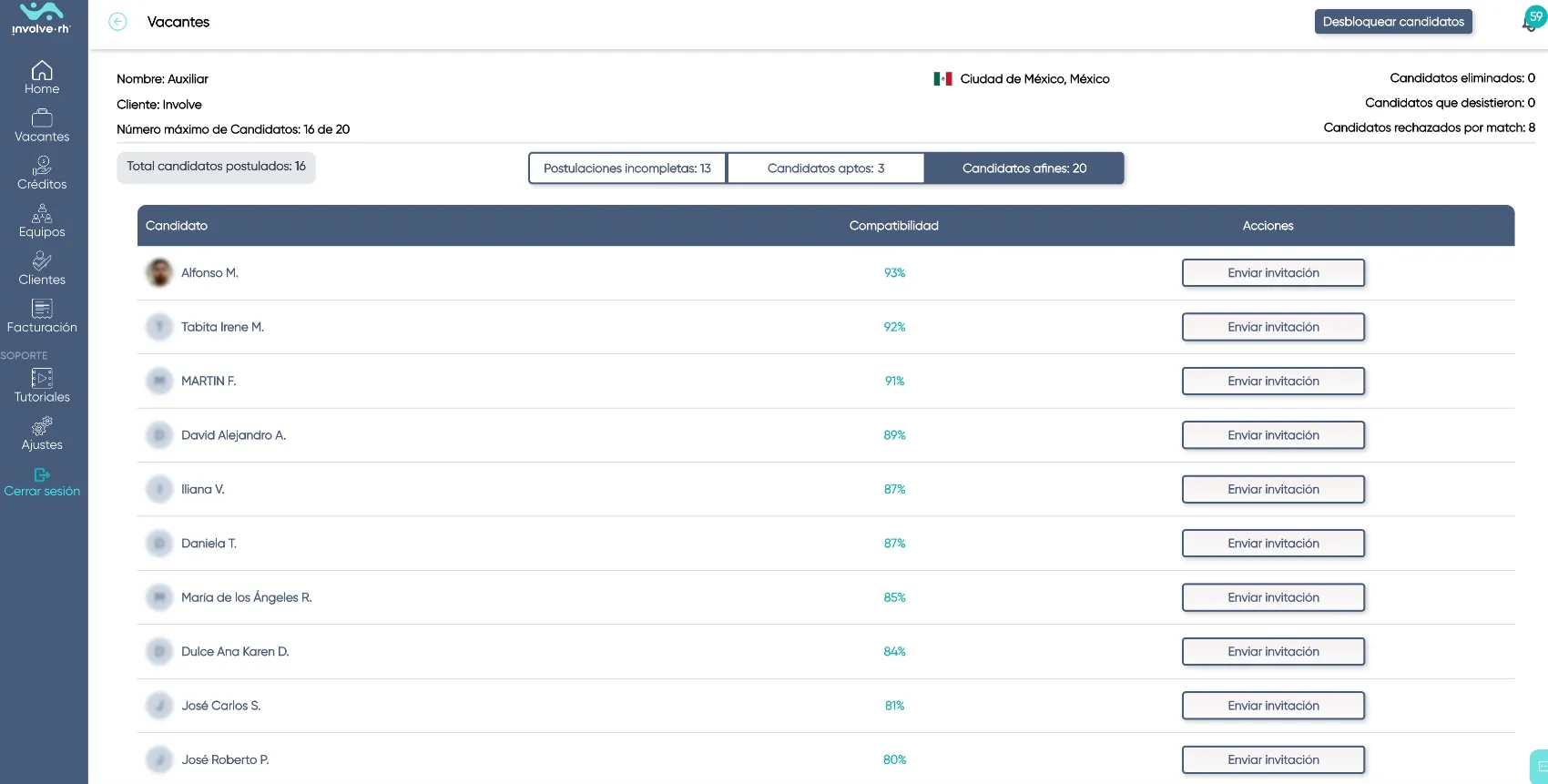Send invitation to Alfonso M.

point(1273,273)
